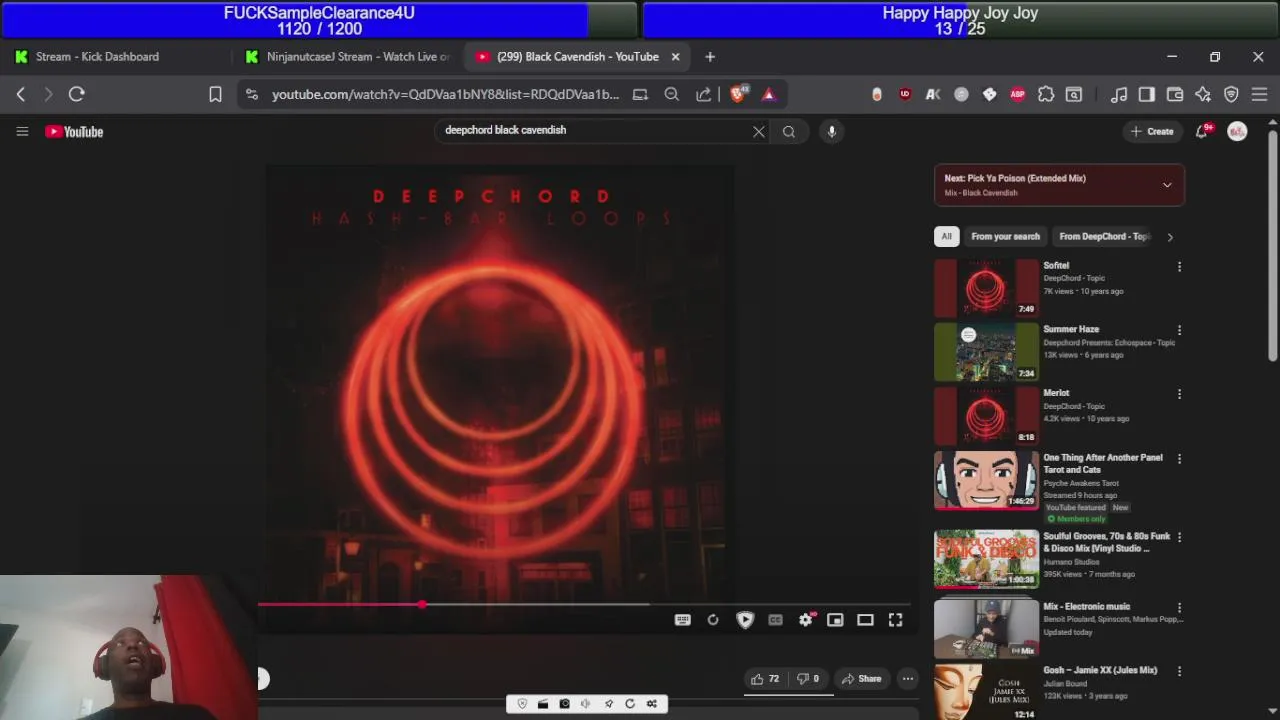Toggle the browser sidebar panel
The height and width of the screenshot is (720, 1280).
(x=1147, y=94)
